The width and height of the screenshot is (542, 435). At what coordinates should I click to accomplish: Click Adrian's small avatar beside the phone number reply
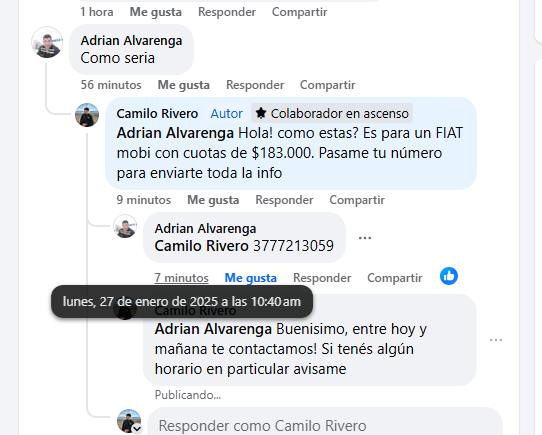click(125, 226)
